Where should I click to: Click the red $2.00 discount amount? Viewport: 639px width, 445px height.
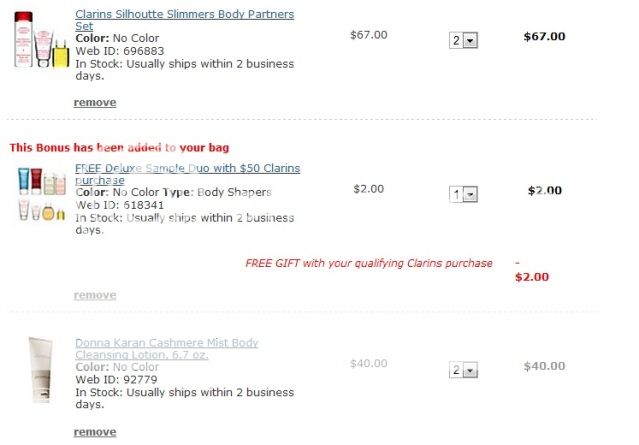pos(531,276)
